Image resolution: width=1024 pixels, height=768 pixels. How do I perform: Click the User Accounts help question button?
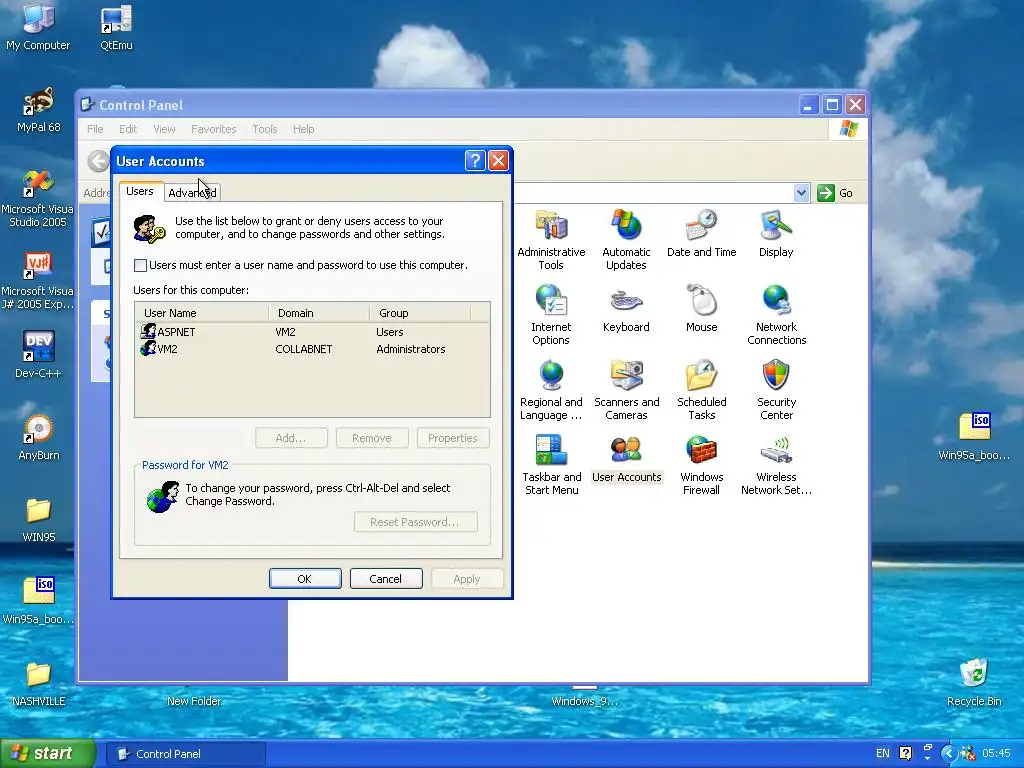pyautogui.click(x=475, y=161)
